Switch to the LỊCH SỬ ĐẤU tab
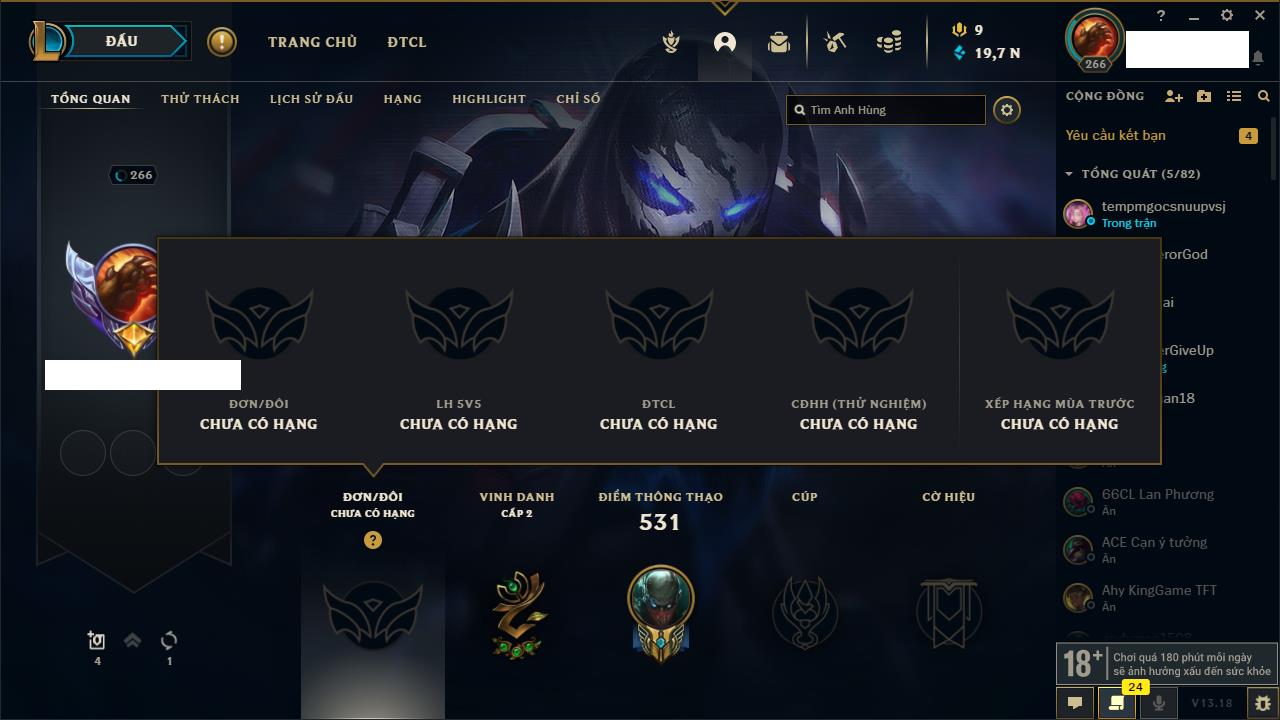1280x720 pixels. [311, 99]
